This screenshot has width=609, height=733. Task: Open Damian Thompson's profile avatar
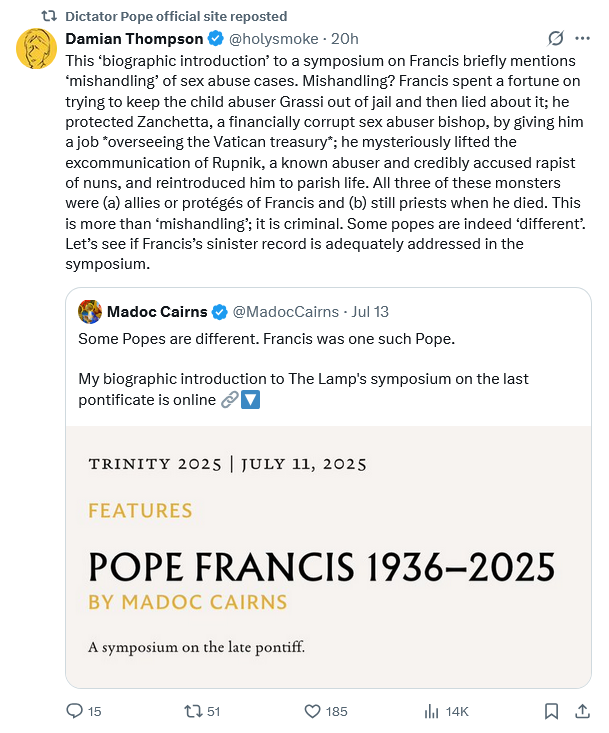click(36, 47)
